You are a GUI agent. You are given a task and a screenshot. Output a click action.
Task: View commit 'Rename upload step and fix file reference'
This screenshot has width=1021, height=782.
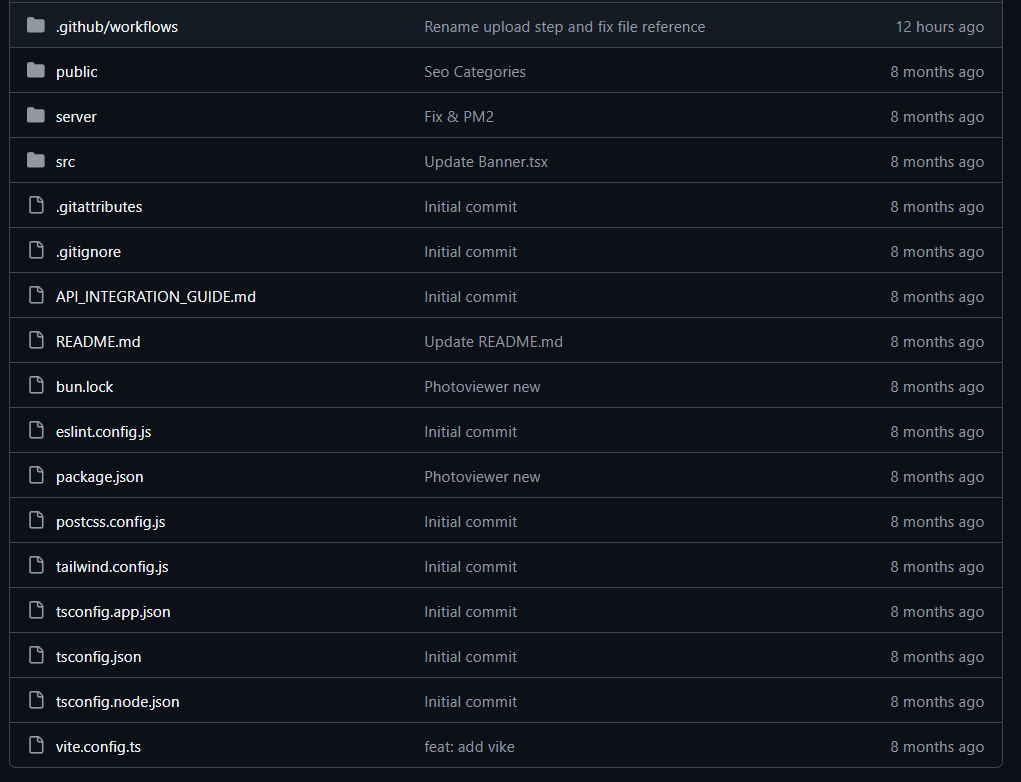click(564, 27)
